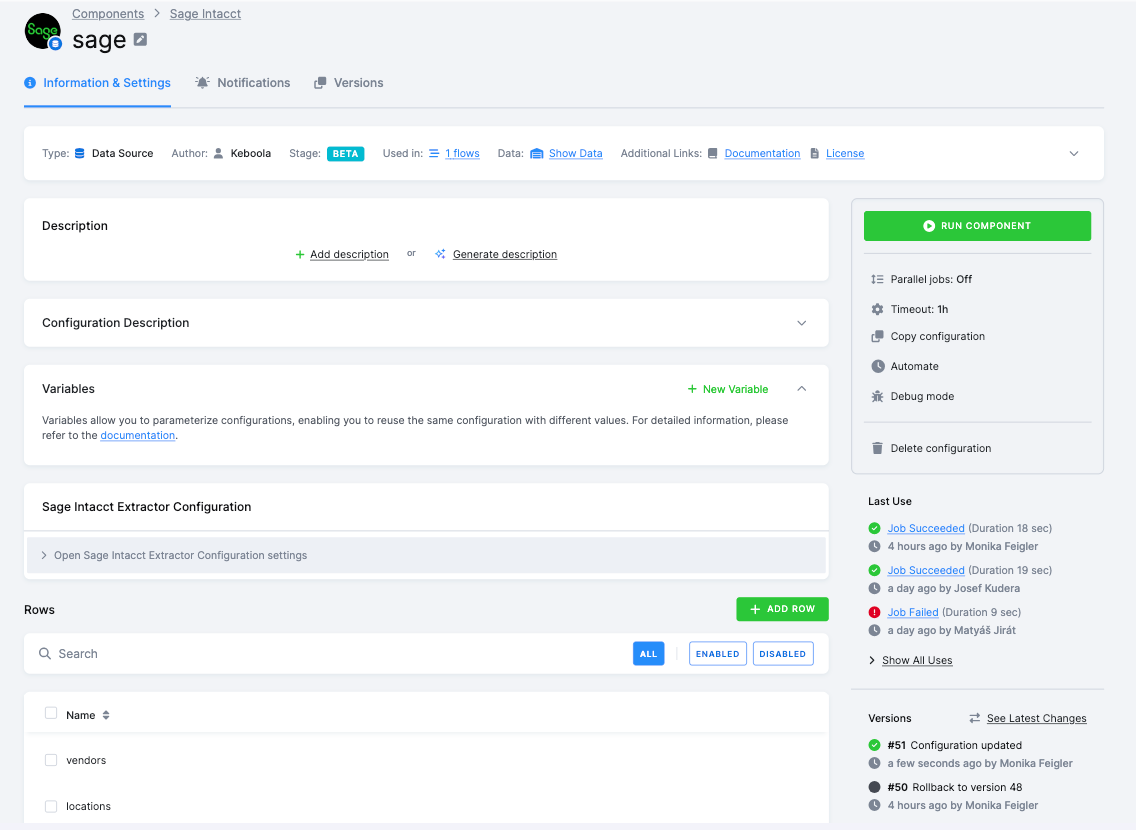Select the locations row checkbox
This screenshot has height=830, width=1136.
51,806
